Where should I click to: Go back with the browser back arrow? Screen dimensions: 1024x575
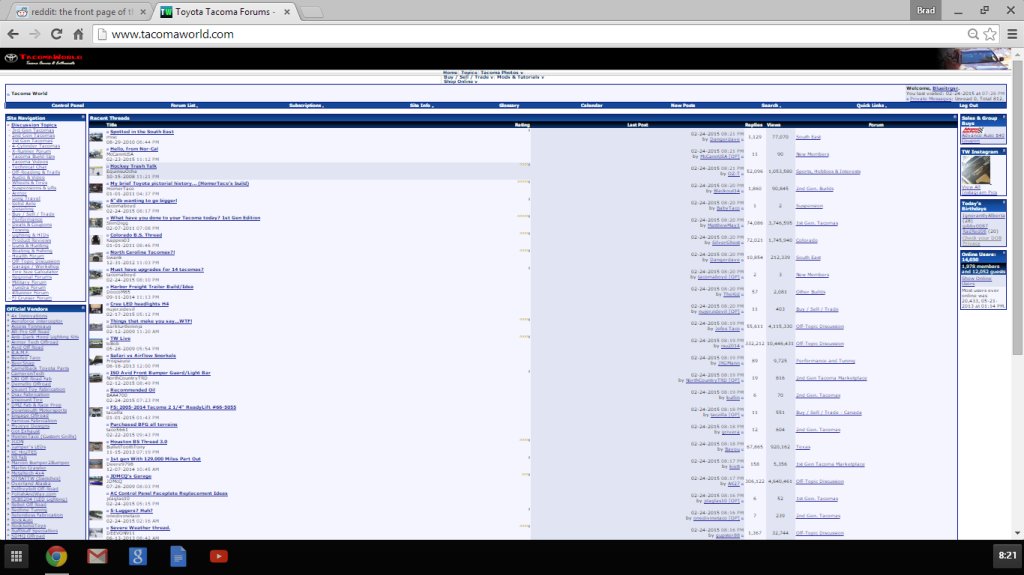pos(13,34)
